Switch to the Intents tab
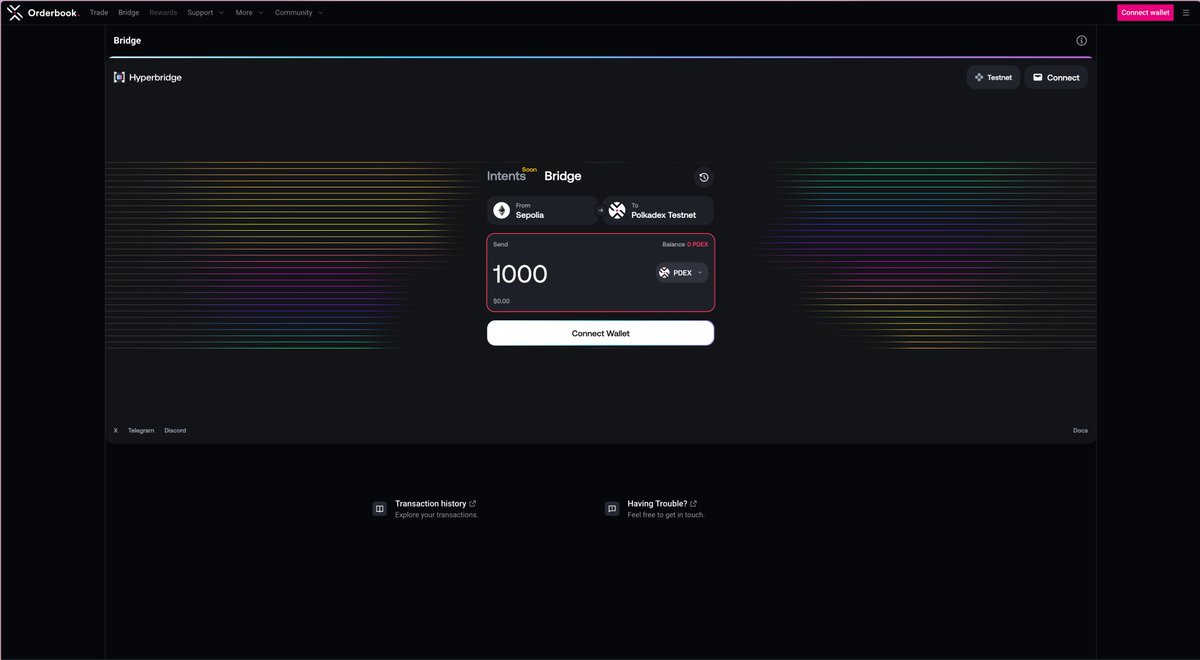Screen dimensions: 1200x660 506,176
